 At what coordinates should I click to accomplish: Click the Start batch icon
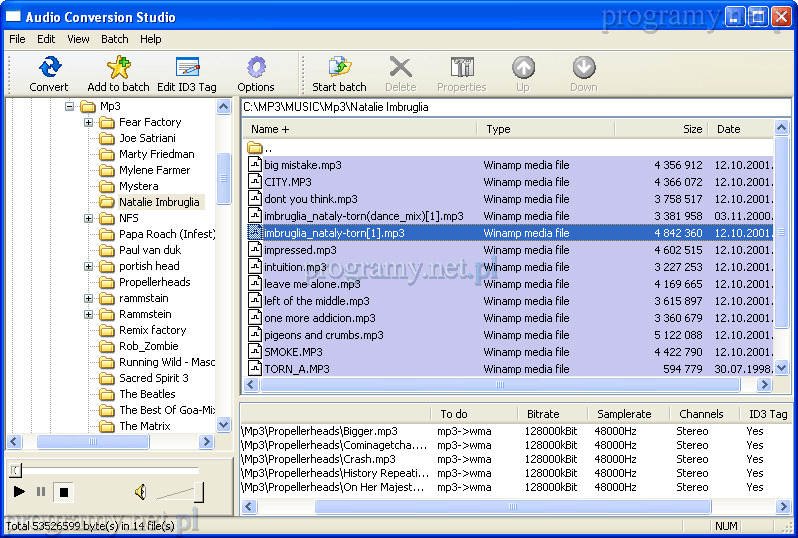click(x=339, y=68)
